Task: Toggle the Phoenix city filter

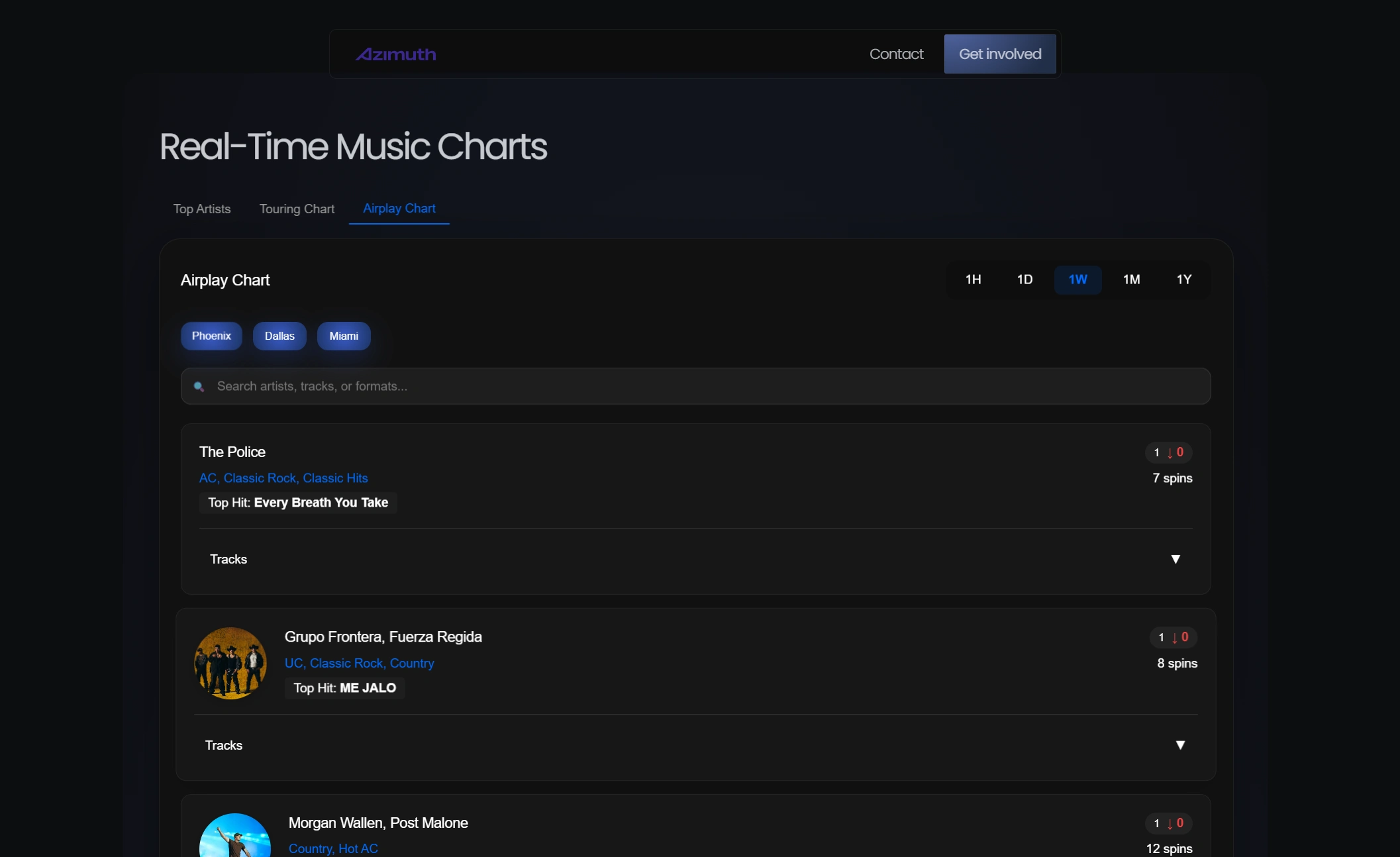Action: tap(211, 336)
